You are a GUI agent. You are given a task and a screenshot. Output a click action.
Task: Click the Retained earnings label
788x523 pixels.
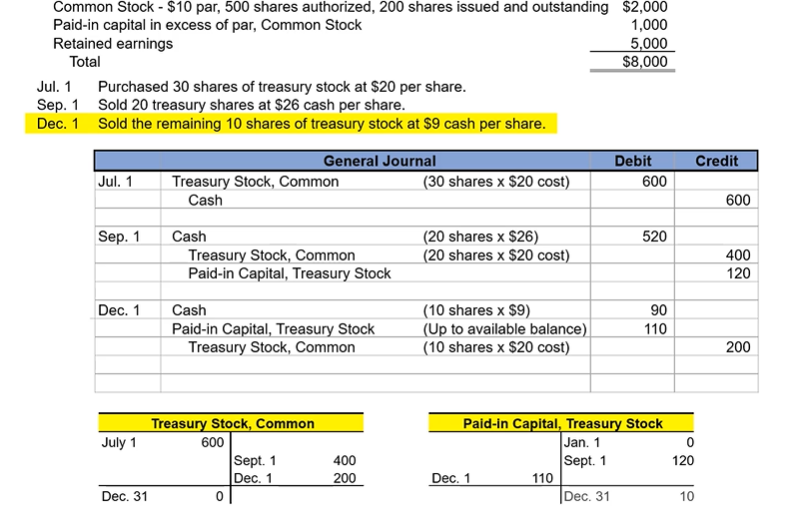point(113,44)
